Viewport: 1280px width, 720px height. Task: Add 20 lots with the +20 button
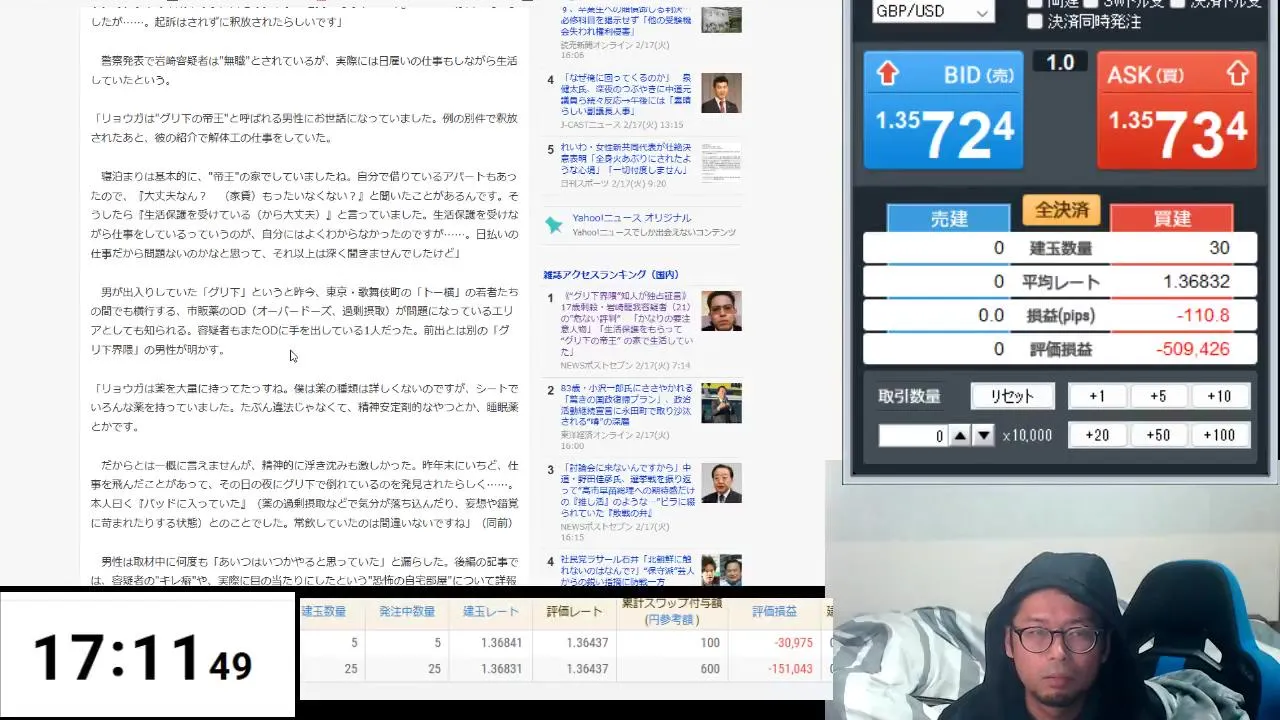(x=1097, y=435)
